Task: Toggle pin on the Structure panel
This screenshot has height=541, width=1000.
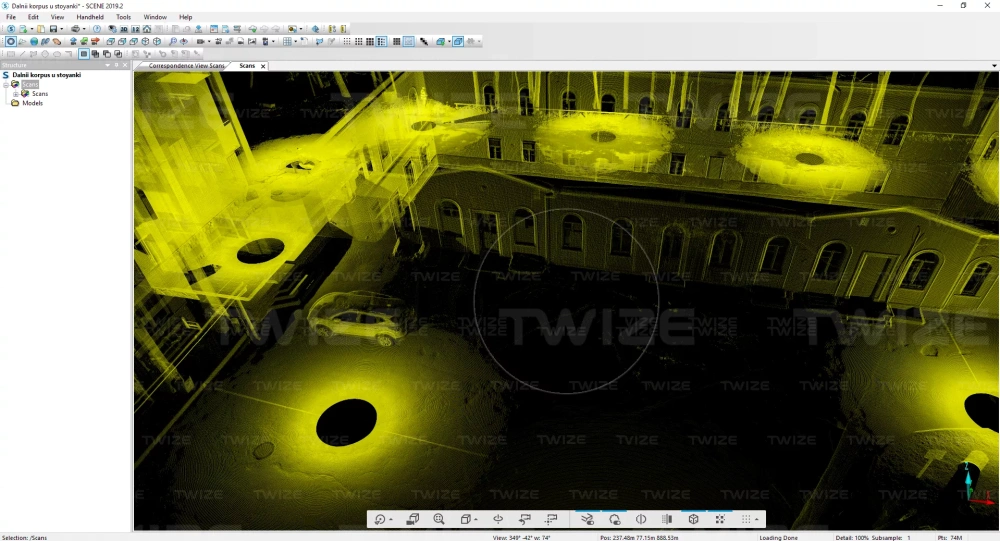Action: (x=116, y=65)
